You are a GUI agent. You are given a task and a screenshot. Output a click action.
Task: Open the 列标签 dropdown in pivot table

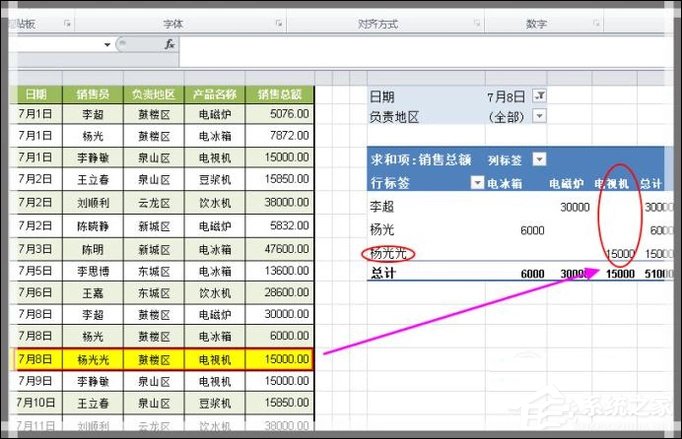[x=540, y=159]
